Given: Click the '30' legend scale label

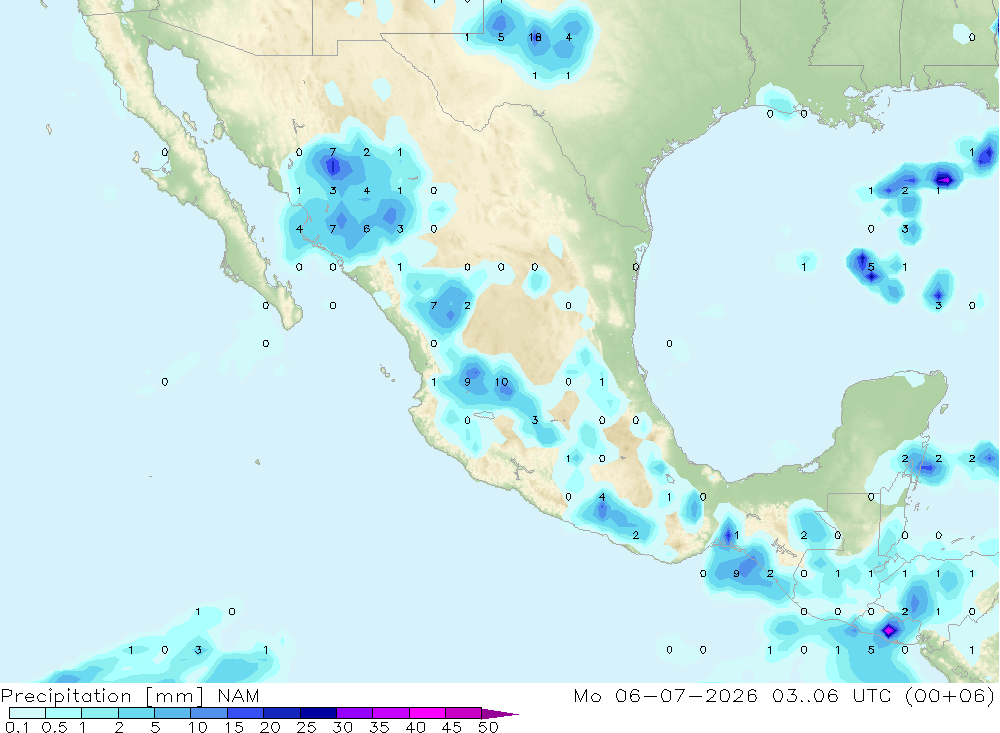Looking at the screenshot, I should click(x=342, y=727).
